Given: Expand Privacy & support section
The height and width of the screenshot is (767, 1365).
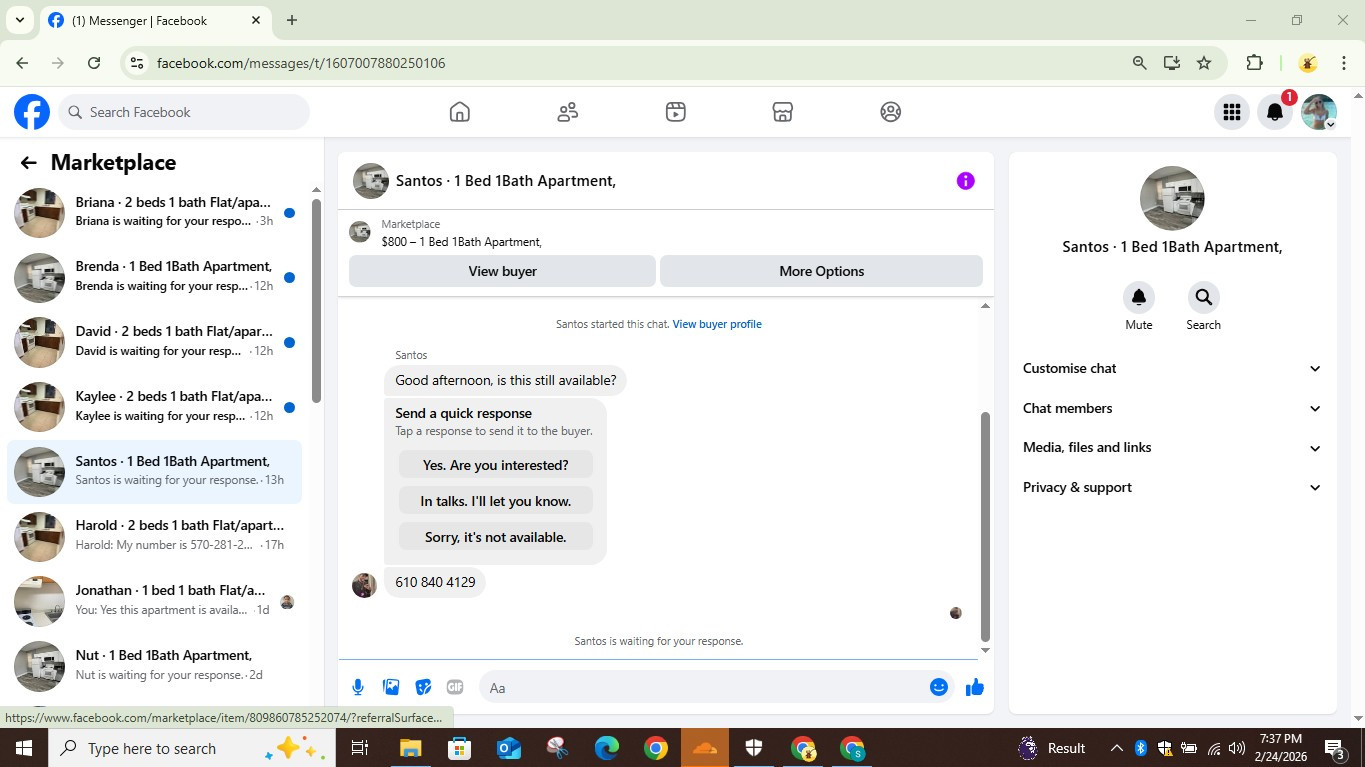Looking at the screenshot, I should (x=1172, y=487).
